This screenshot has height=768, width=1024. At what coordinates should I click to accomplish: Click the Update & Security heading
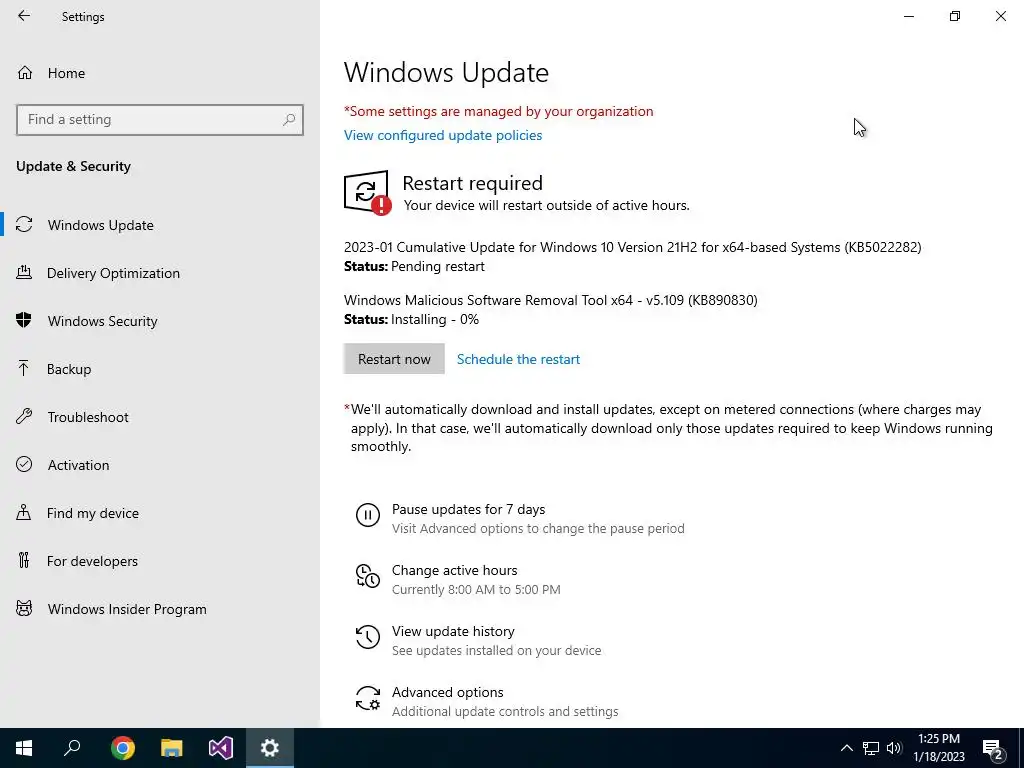click(73, 167)
